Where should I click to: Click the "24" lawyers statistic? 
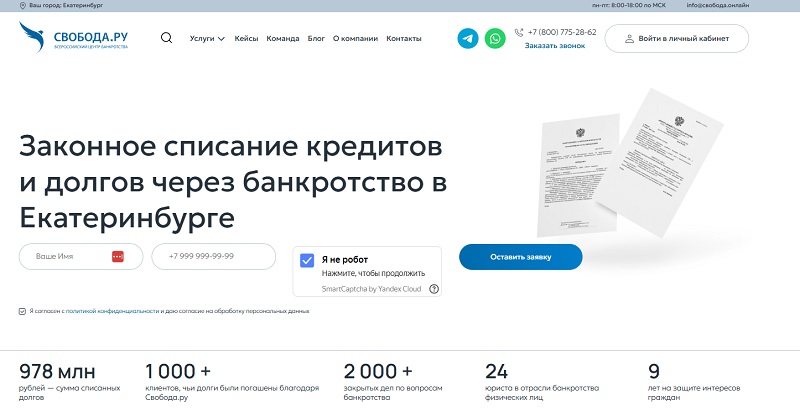point(496,371)
